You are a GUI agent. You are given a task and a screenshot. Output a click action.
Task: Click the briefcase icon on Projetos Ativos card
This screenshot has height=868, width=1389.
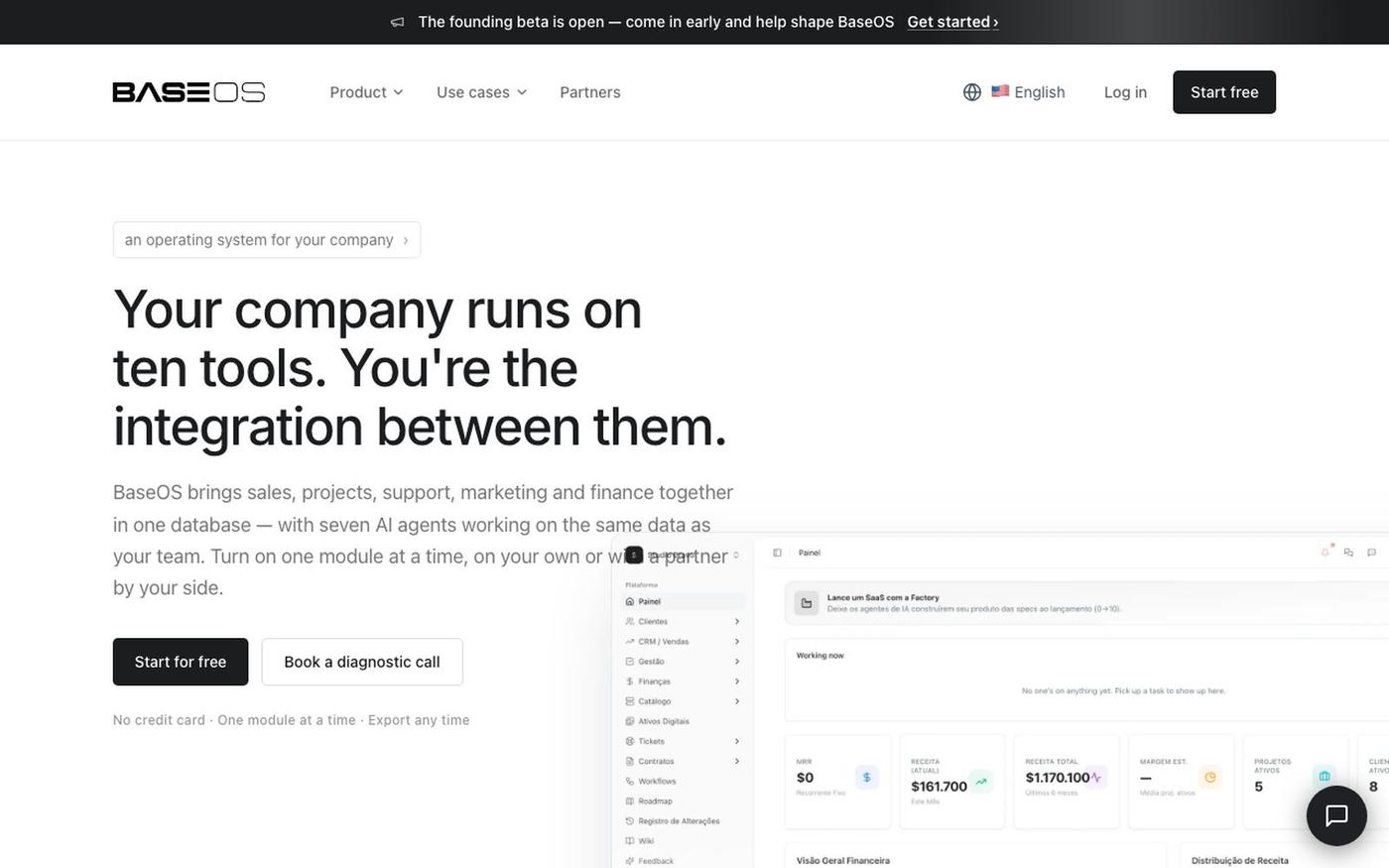(1324, 776)
